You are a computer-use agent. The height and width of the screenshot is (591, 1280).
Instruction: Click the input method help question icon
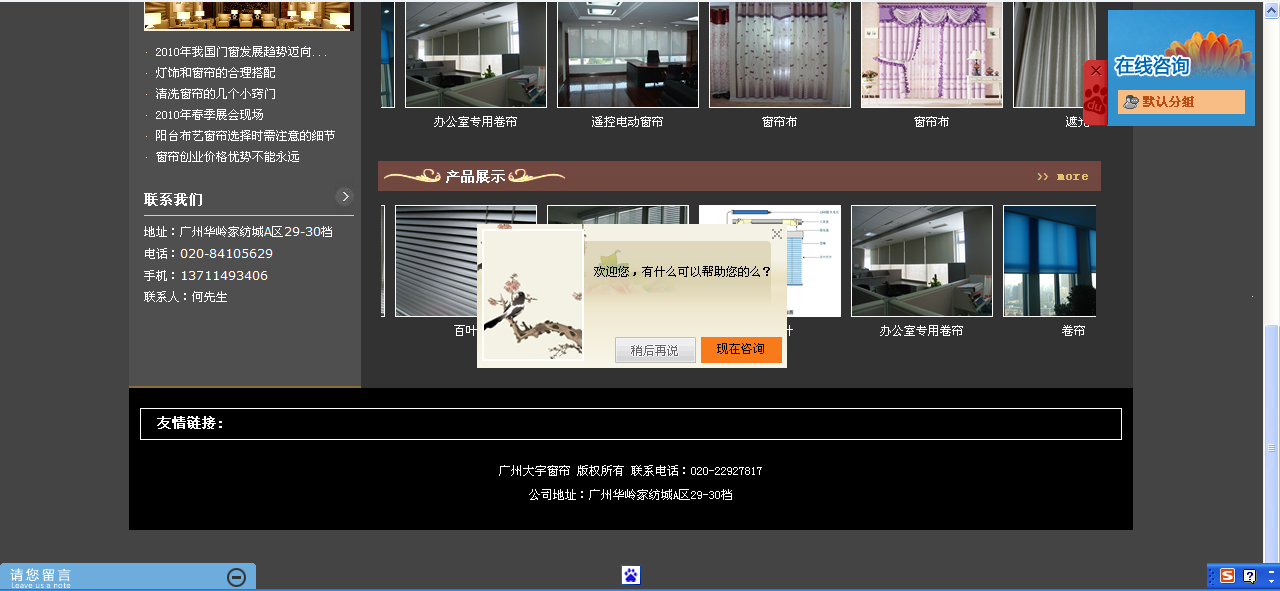(1249, 576)
